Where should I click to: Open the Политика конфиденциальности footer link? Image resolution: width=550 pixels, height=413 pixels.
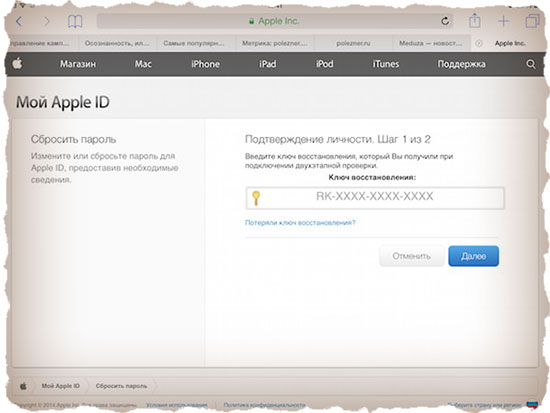(264, 405)
